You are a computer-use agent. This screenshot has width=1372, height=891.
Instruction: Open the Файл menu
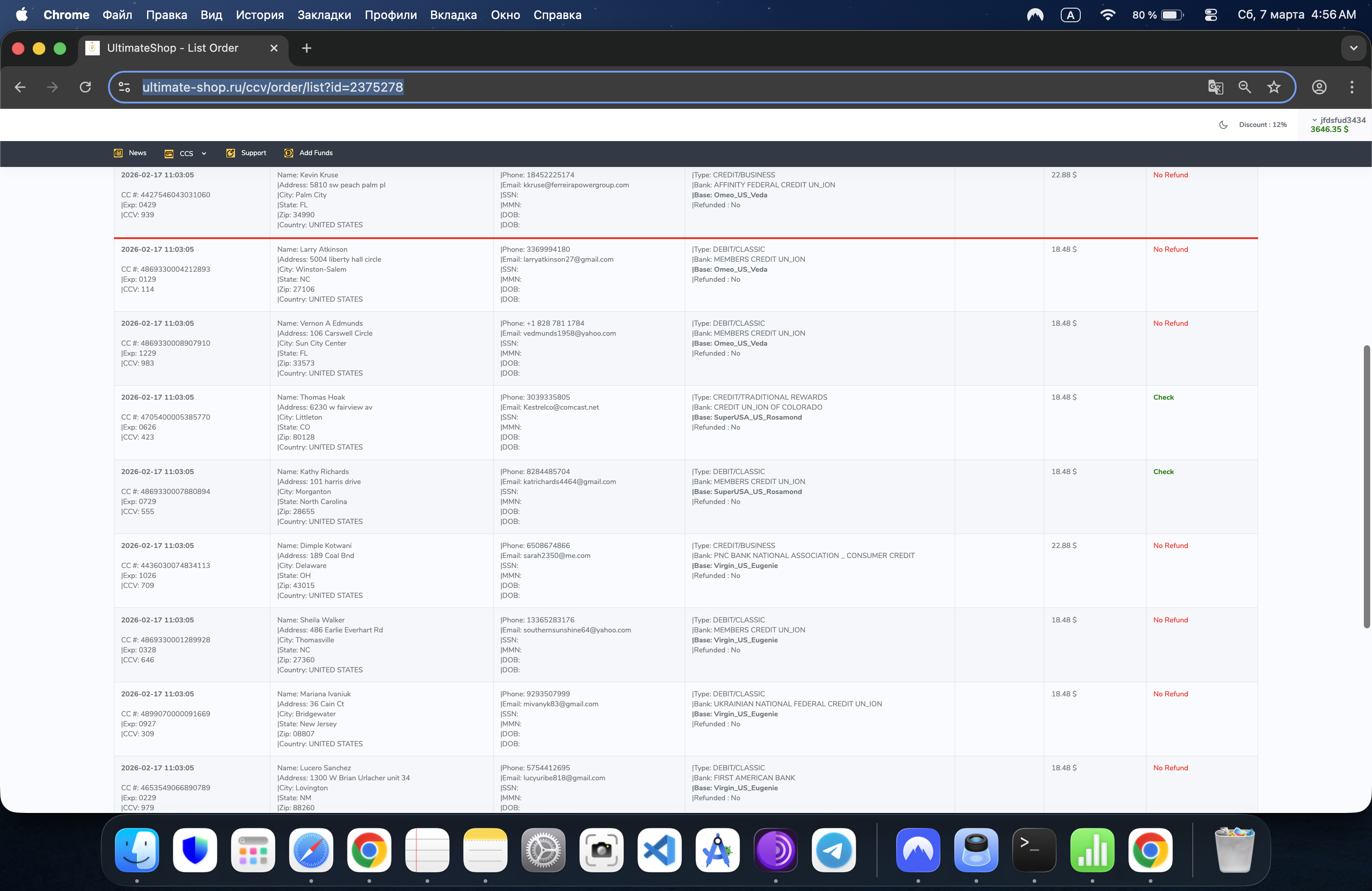118,15
